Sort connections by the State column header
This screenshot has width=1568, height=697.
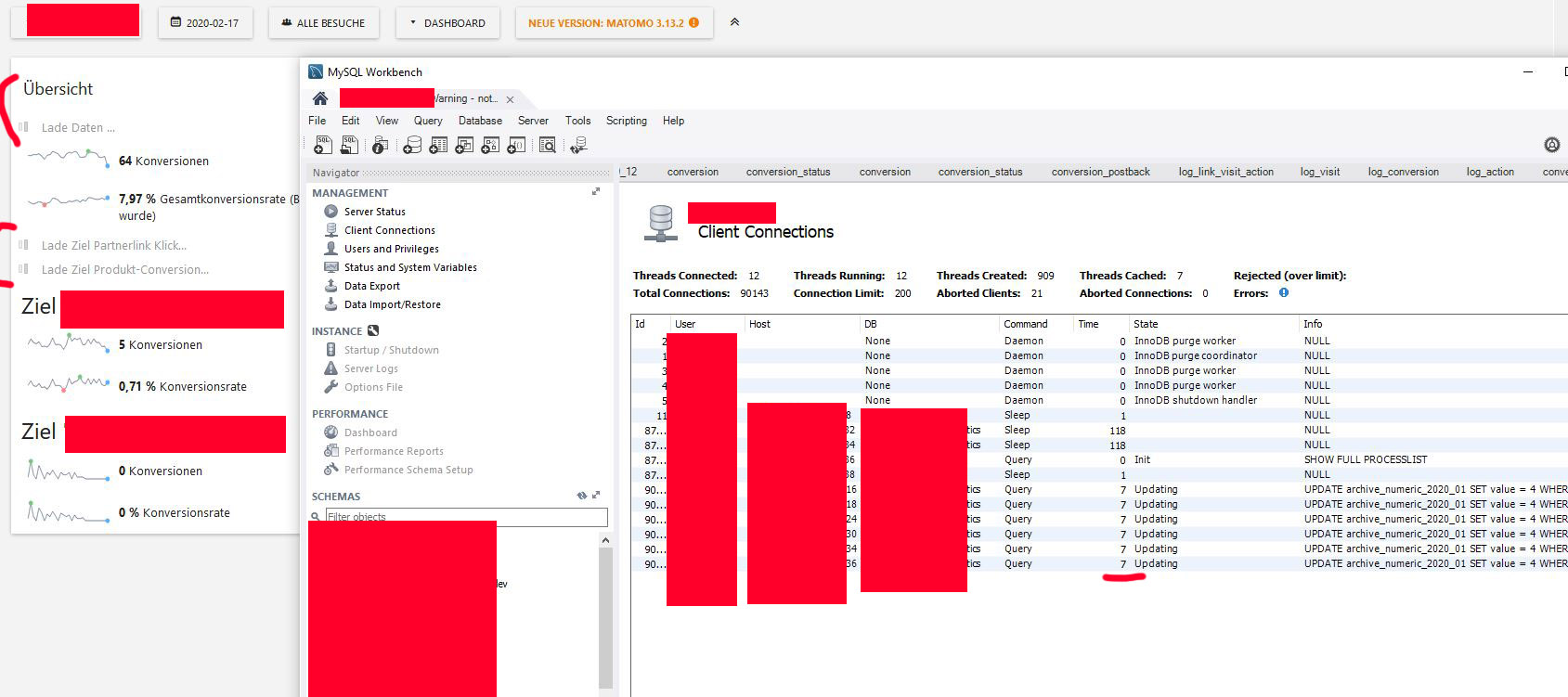click(1213, 324)
